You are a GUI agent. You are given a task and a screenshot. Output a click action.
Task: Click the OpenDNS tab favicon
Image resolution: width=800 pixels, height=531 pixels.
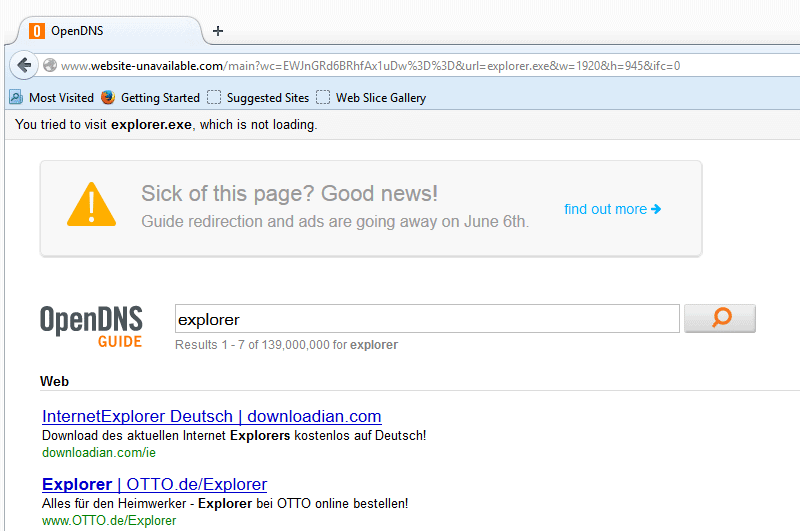(37, 31)
